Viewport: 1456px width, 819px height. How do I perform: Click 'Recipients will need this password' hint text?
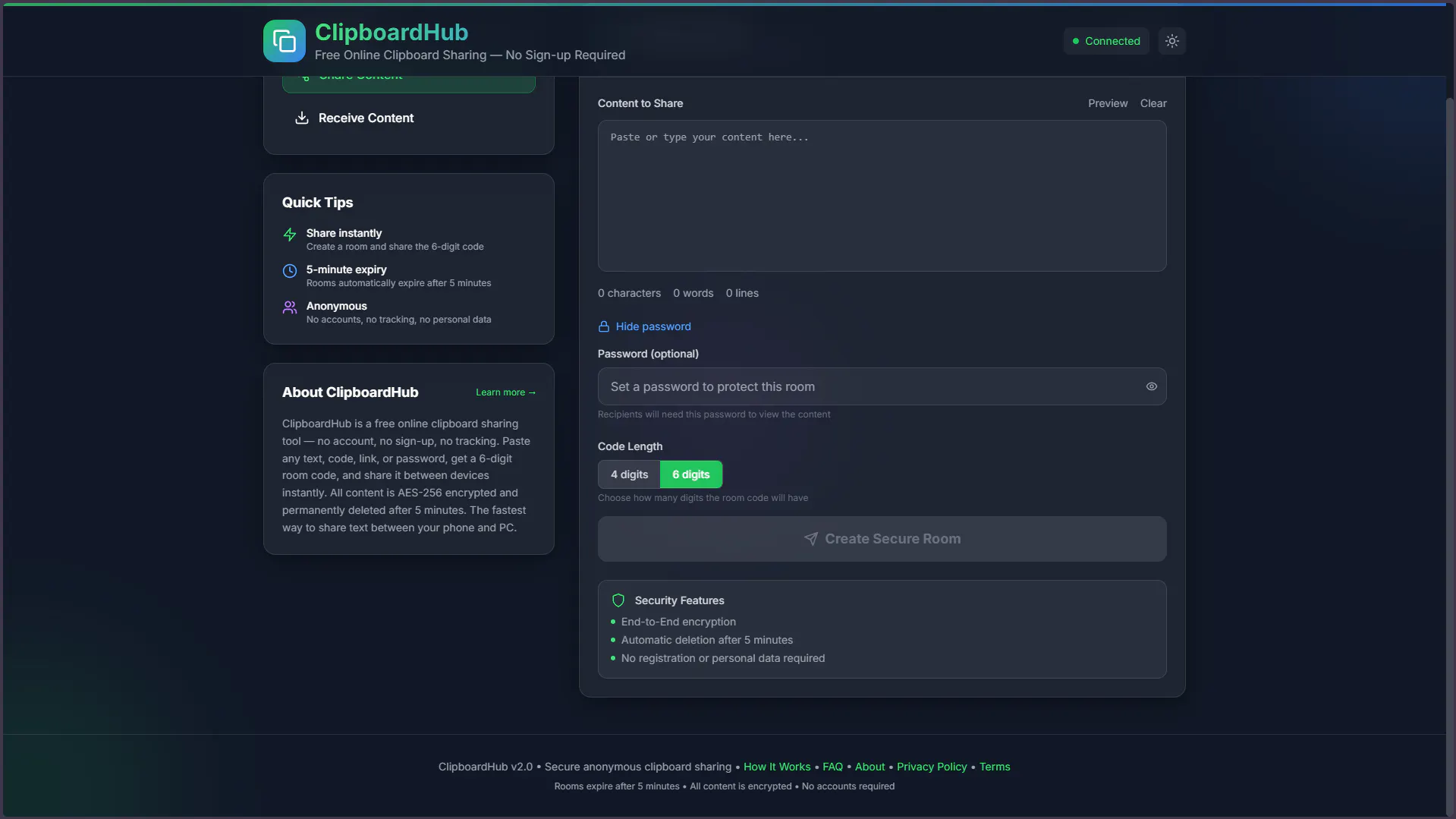coord(713,414)
